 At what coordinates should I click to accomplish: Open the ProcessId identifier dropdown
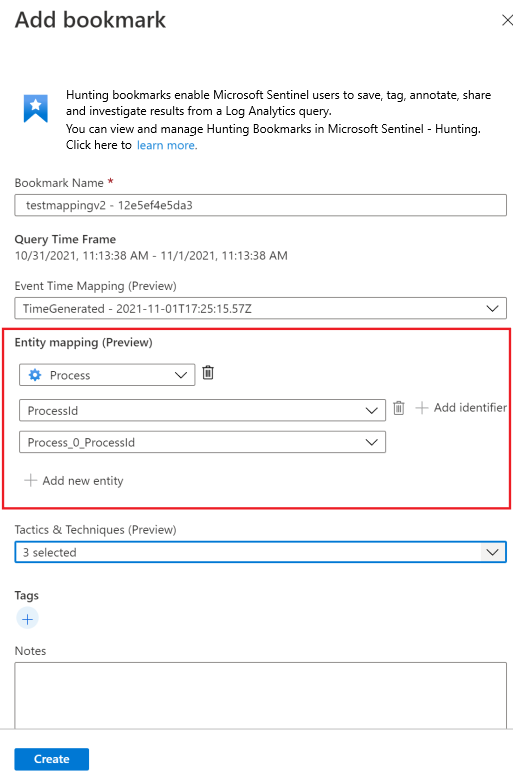[x=202, y=410]
